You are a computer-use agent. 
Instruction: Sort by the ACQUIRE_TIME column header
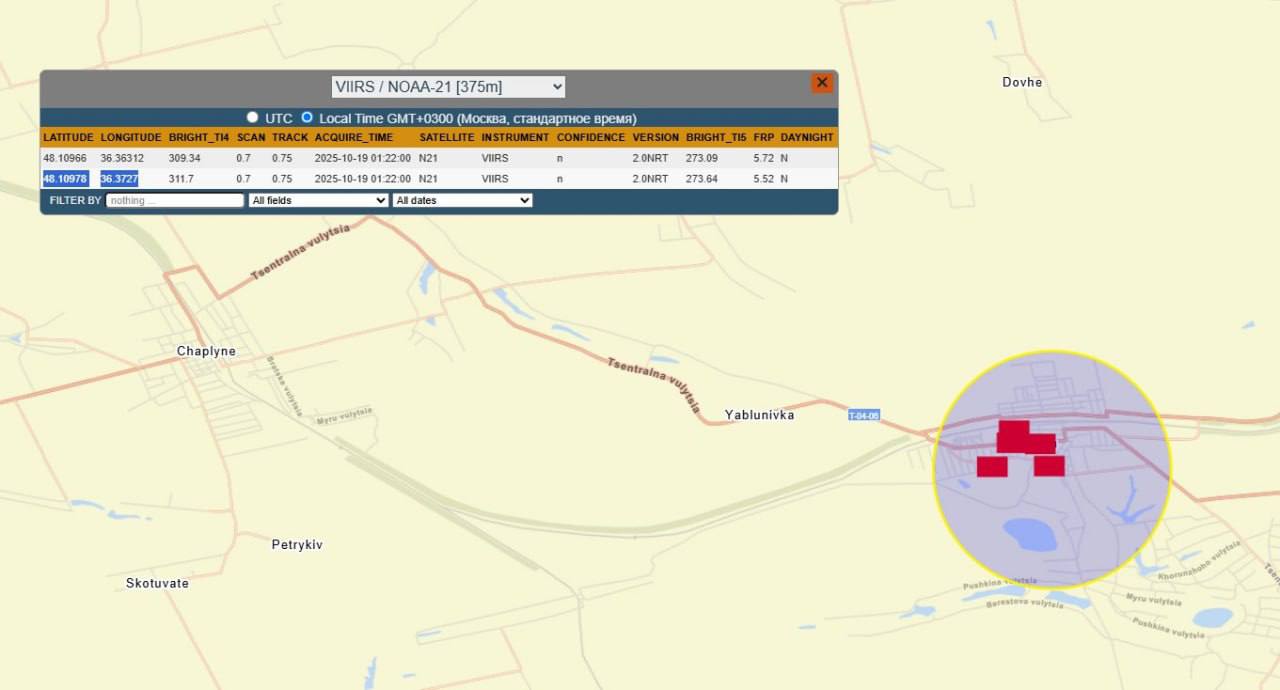(354, 137)
